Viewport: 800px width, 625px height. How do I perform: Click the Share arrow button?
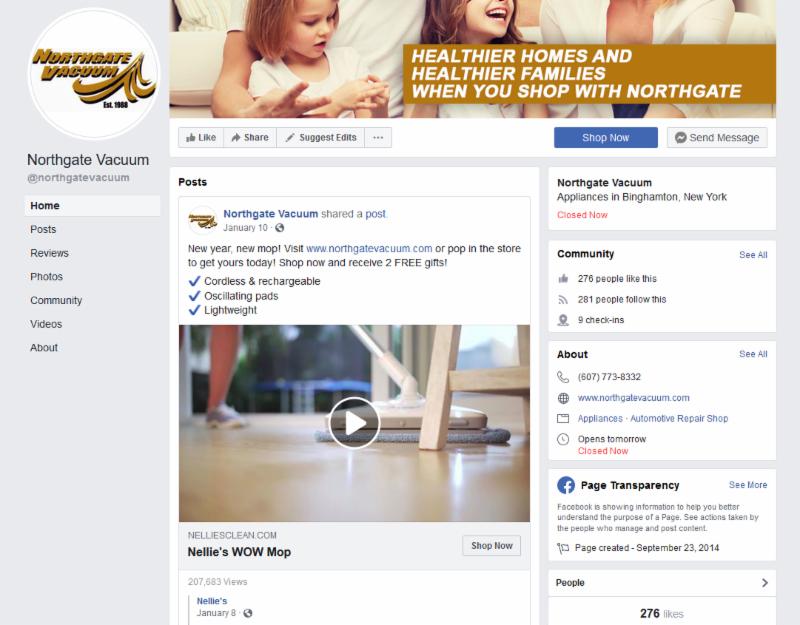pyautogui.click(x=250, y=138)
